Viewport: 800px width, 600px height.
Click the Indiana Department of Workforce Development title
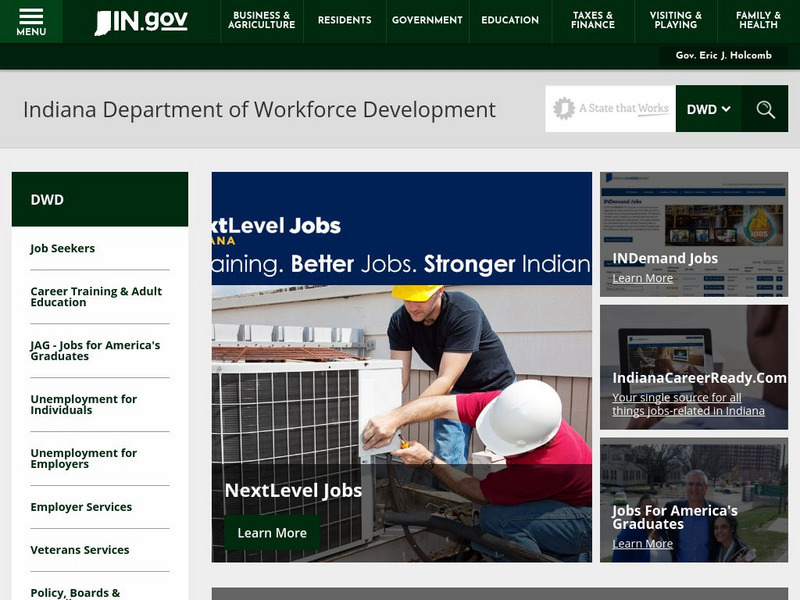click(x=259, y=110)
